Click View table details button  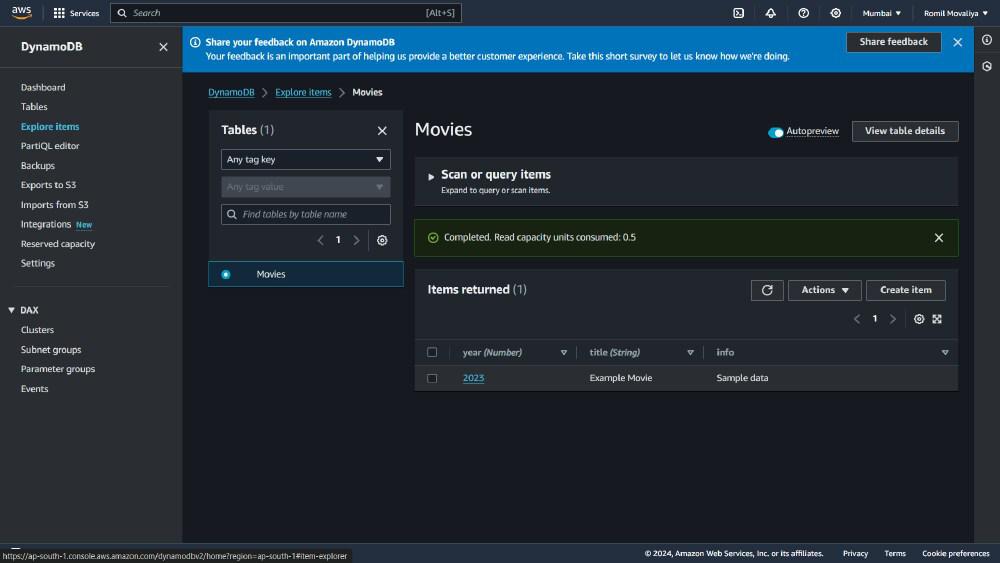click(905, 131)
